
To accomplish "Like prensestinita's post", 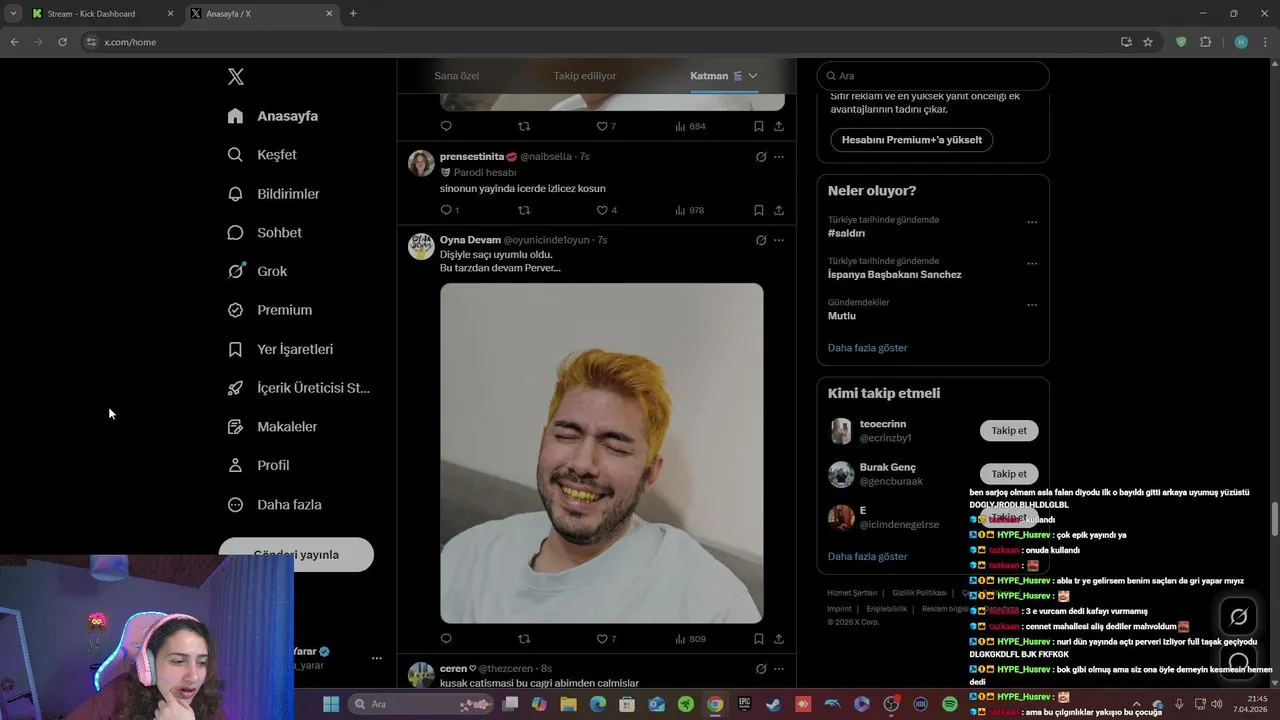I will [602, 210].
